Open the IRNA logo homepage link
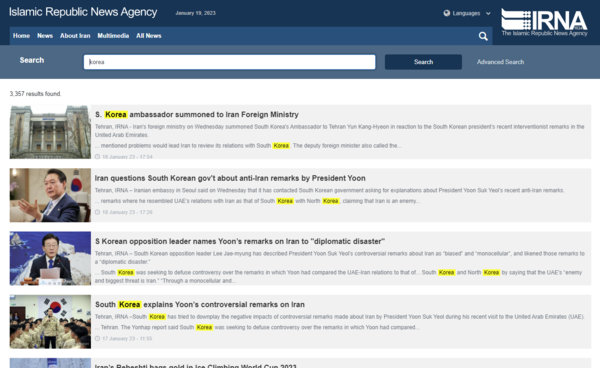The image size is (600, 368). point(544,22)
